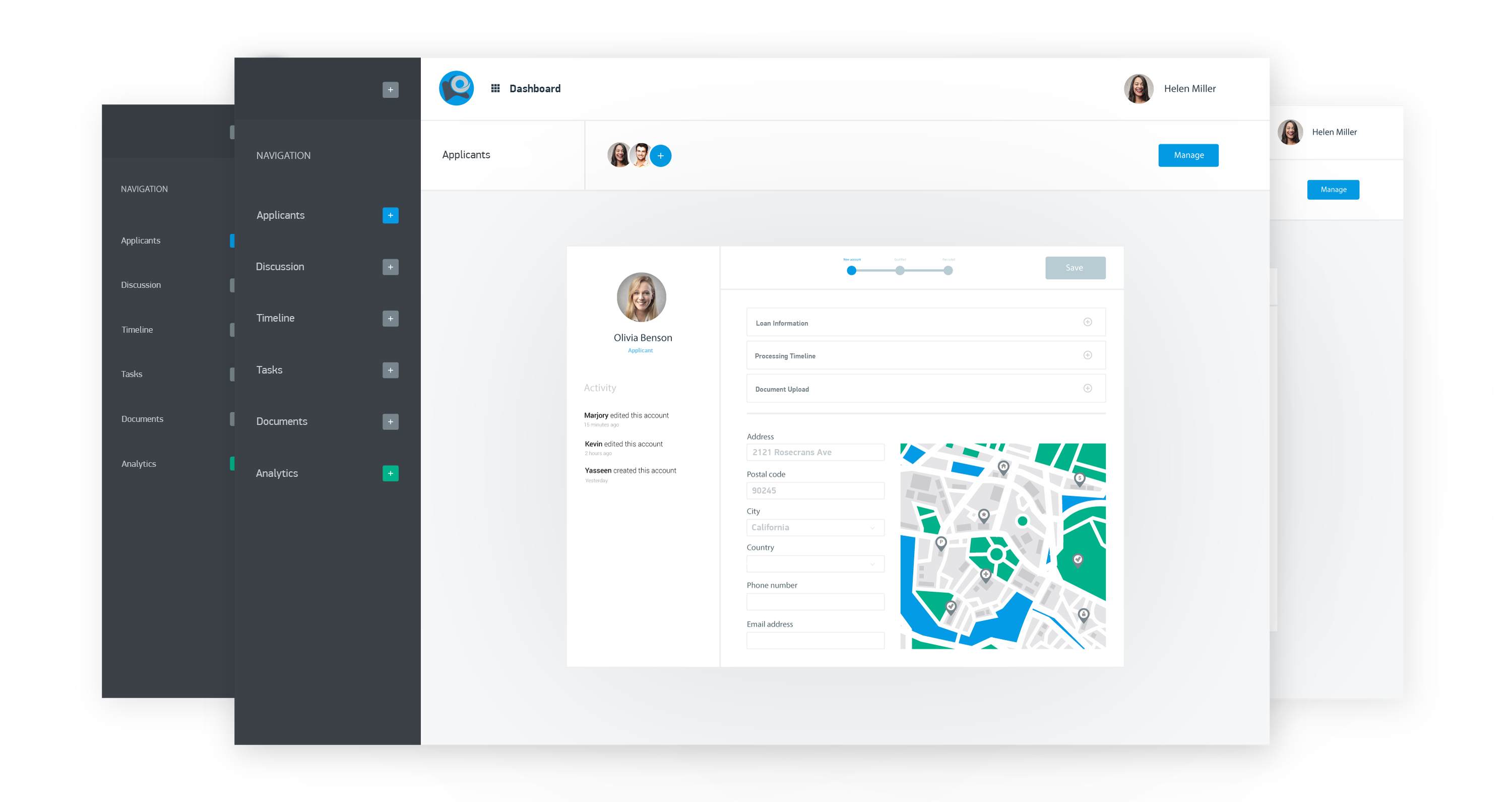This screenshot has width=1512, height=802.
Task: Select Analytics in the back-left window's navigation
Action: (x=139, y=464)
